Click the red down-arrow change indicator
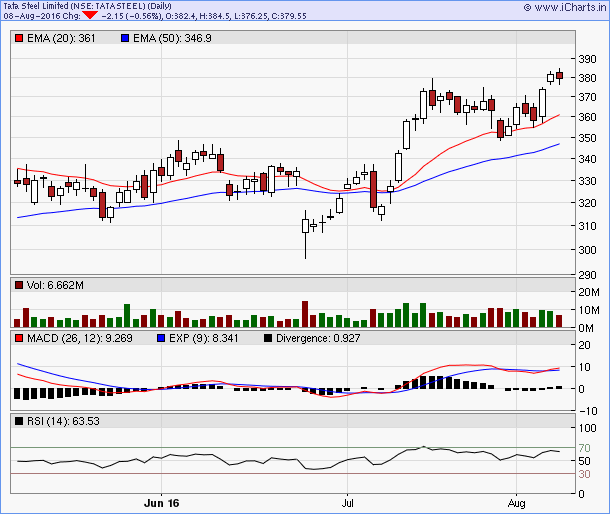The image size is (610, 514). 90,15
